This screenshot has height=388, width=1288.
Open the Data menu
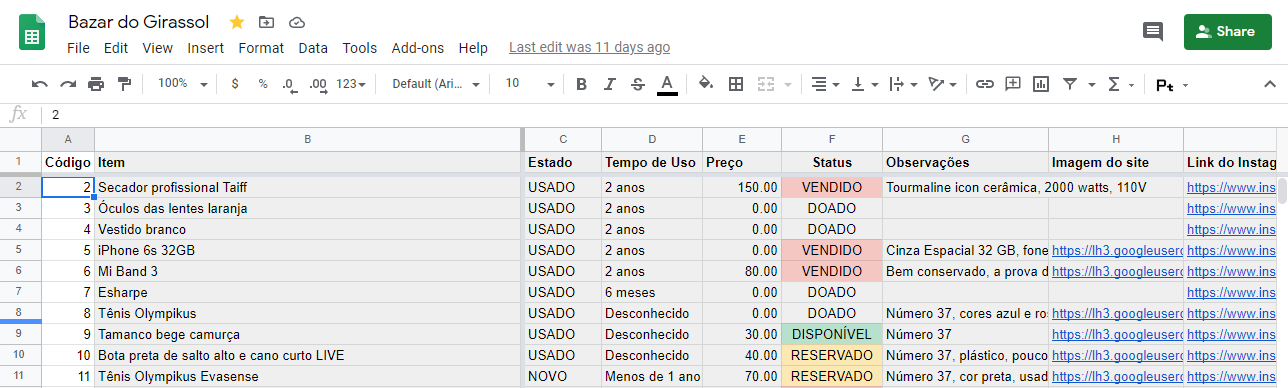click(313, 47)
